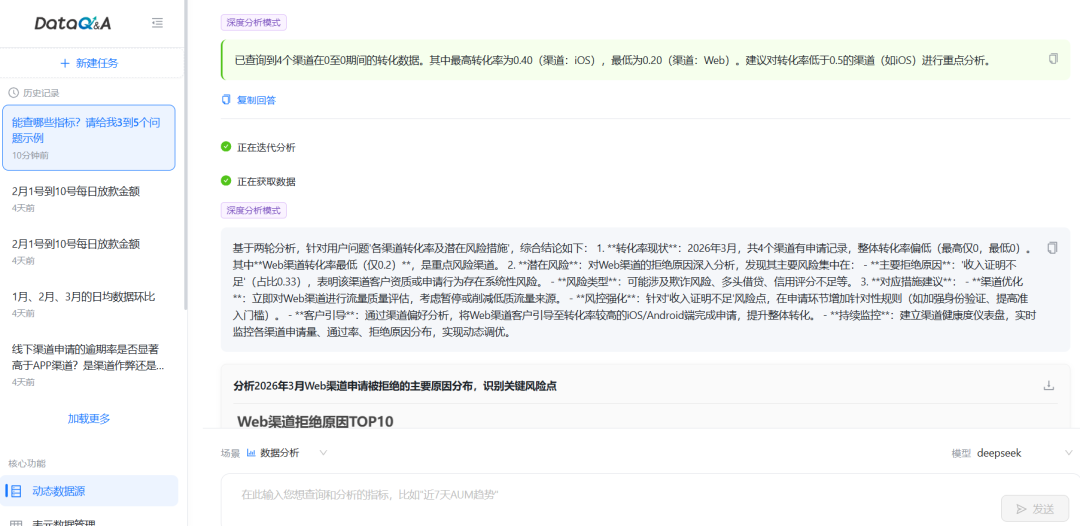1080x526 pixels.
Task: Click the 正在迭代分析 status text
Action: point(267,147)
